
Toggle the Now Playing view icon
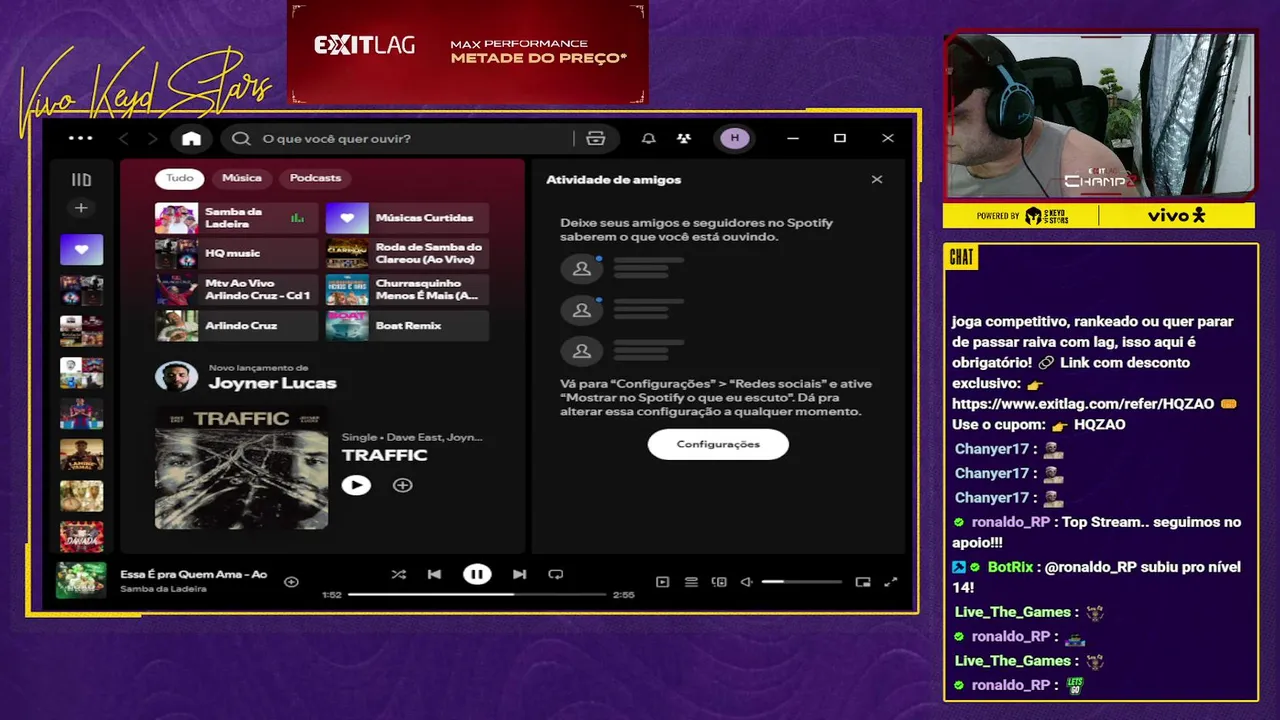tap(662, 582)
